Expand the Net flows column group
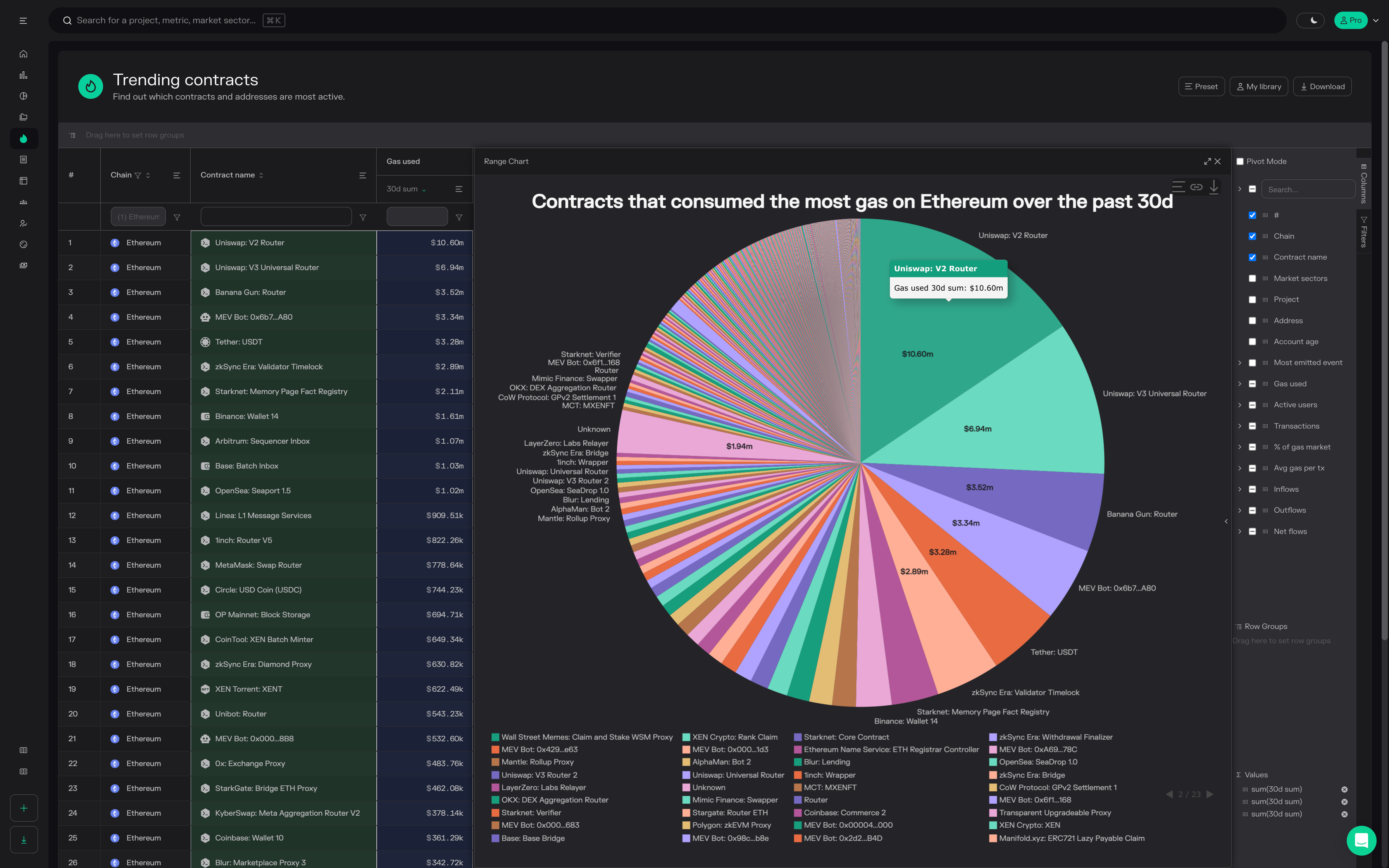 pos(1240,532)
